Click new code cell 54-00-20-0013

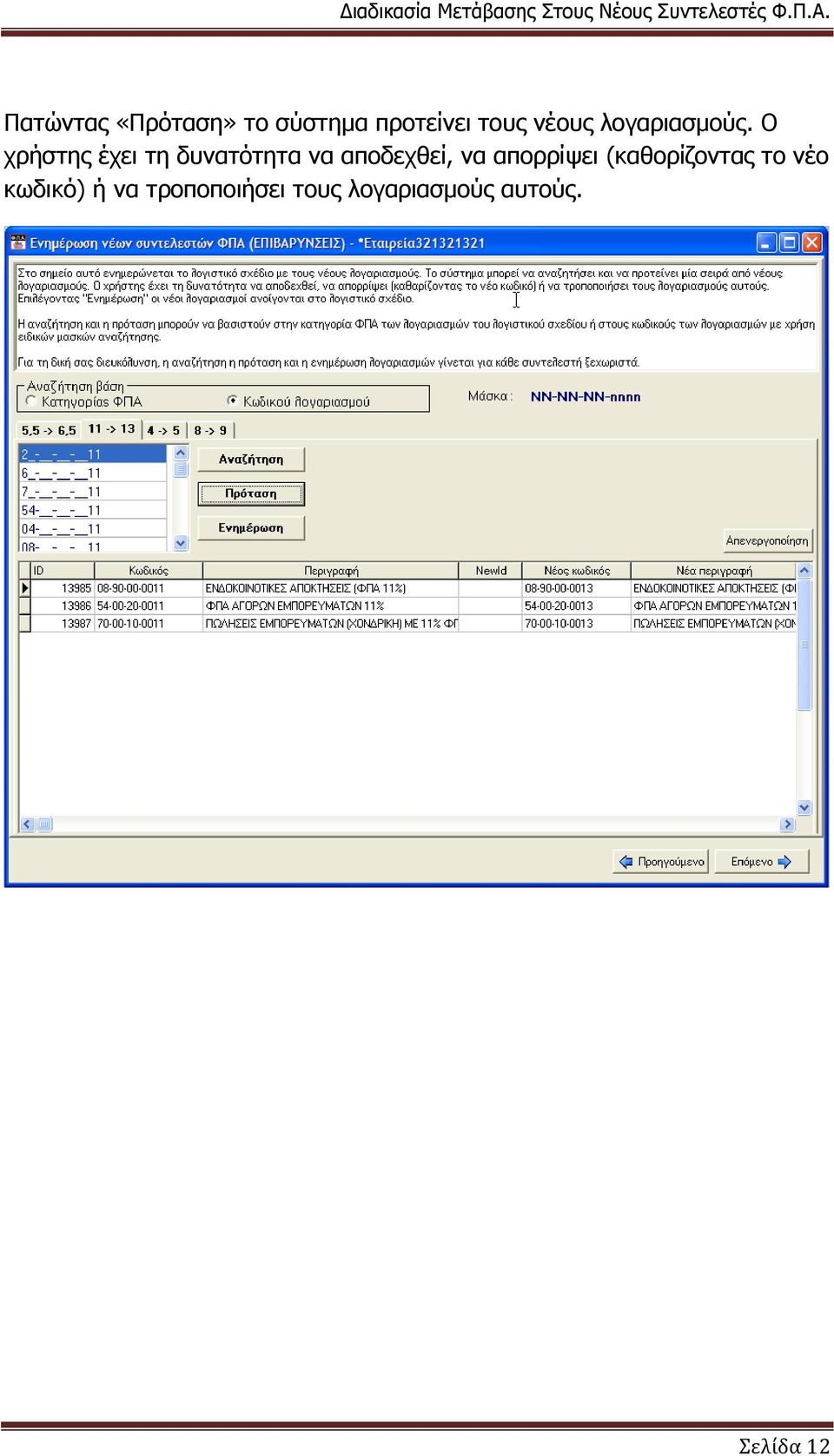pyautogui.click(x=577, y=606)
